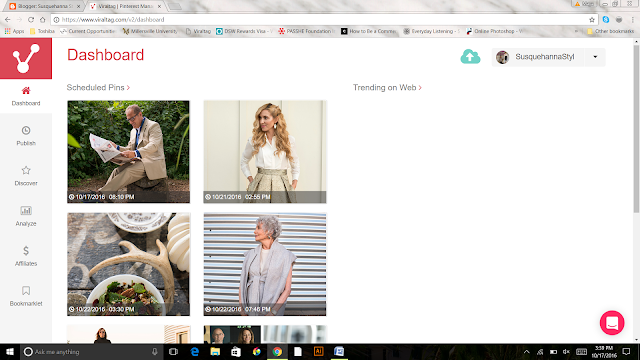Open the Affiliates dollar icon
640x360 pixels.
pos(26,251)
